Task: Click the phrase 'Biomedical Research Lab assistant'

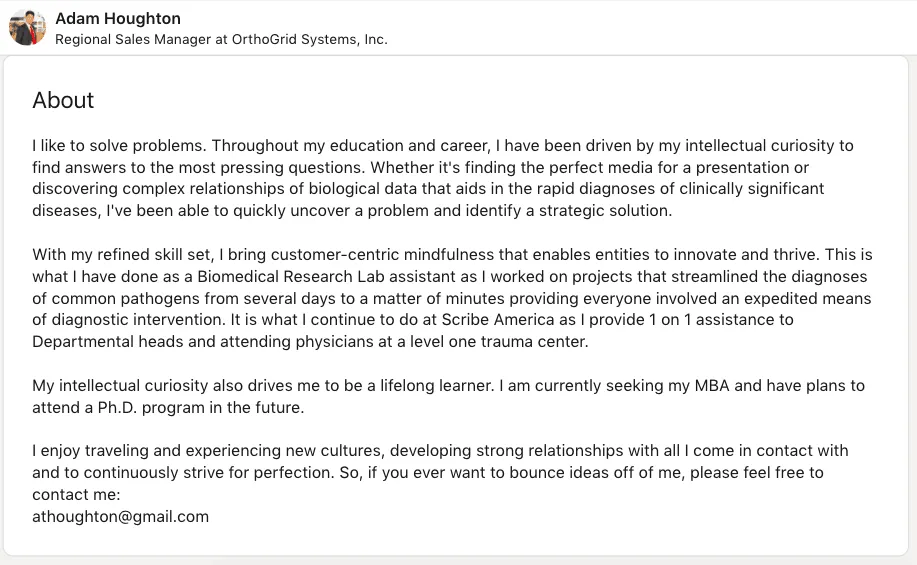Action: click(329, 277)
